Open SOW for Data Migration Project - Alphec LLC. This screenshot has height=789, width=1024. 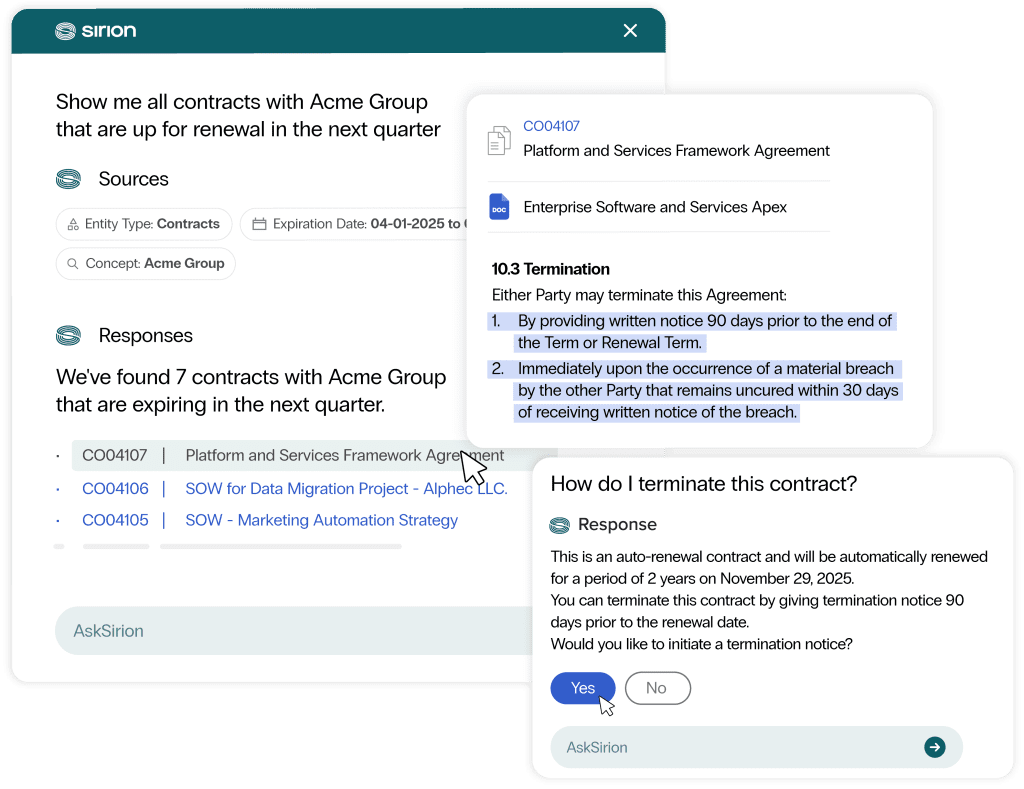(x=346, y=489)
